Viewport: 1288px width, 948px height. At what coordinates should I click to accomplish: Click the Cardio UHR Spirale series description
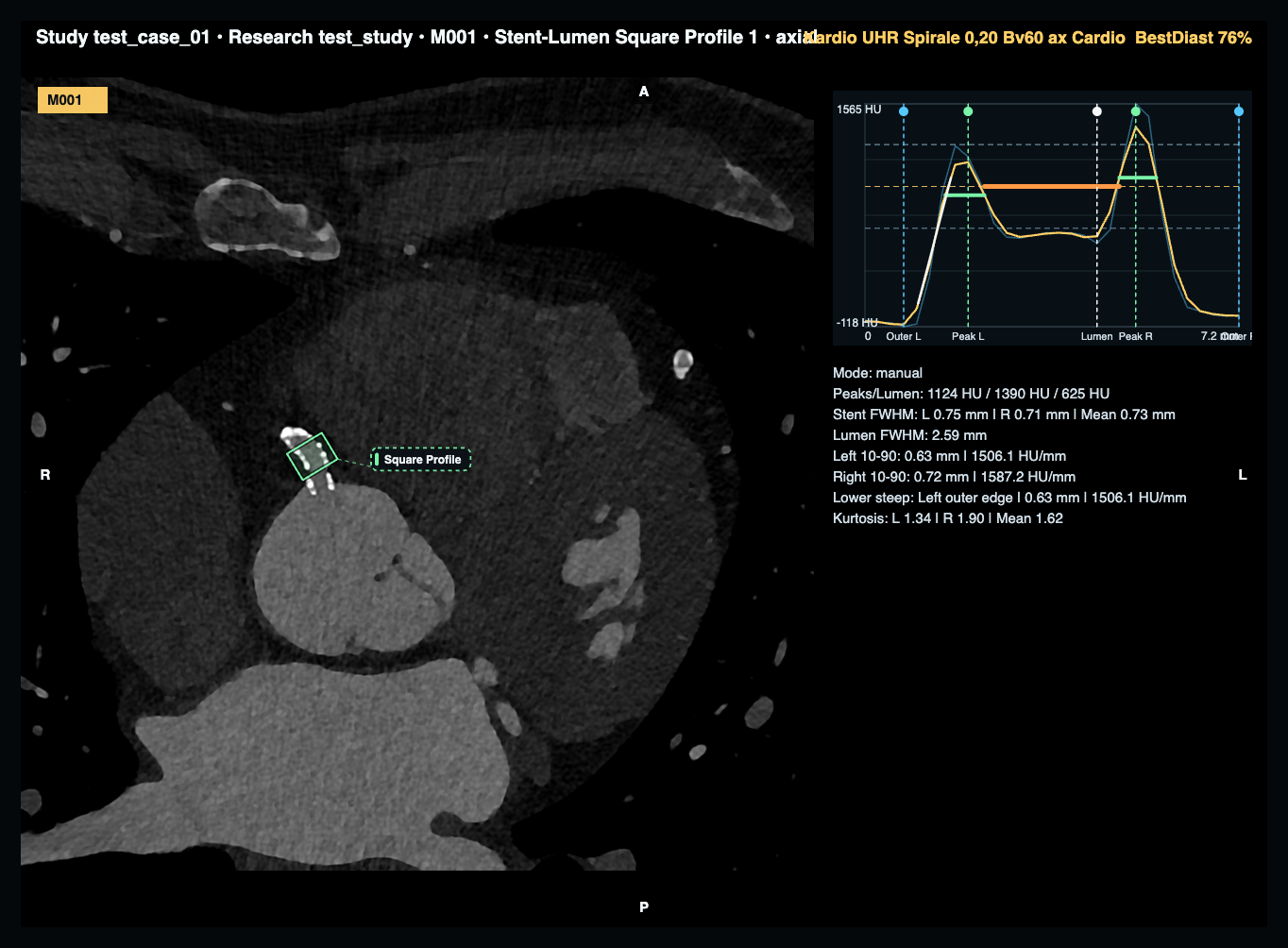point(1027,38)
